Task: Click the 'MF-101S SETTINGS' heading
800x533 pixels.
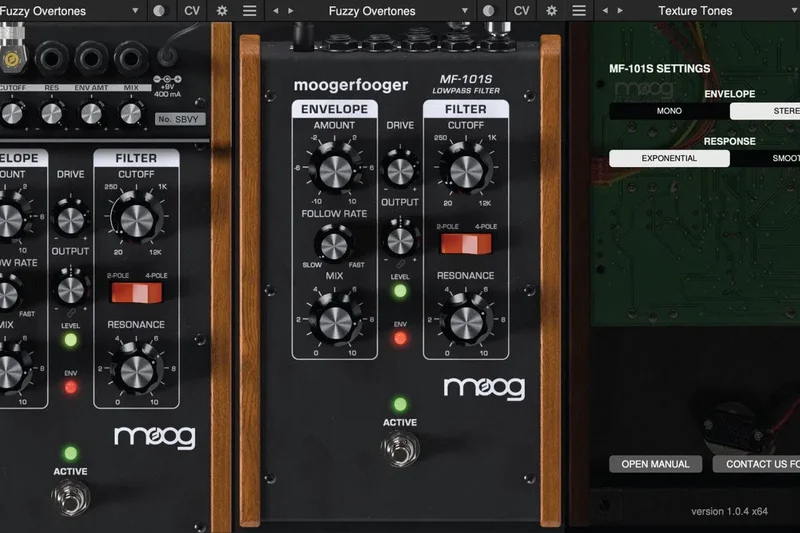Action: tap(659, 68)
